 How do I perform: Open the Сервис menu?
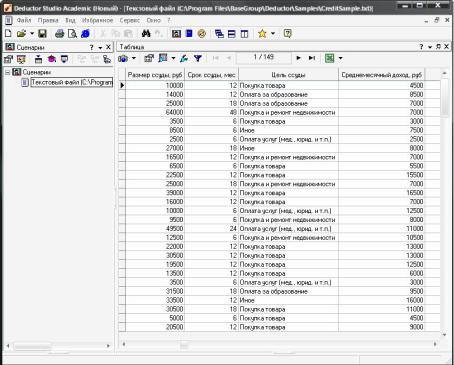(130, 20)
